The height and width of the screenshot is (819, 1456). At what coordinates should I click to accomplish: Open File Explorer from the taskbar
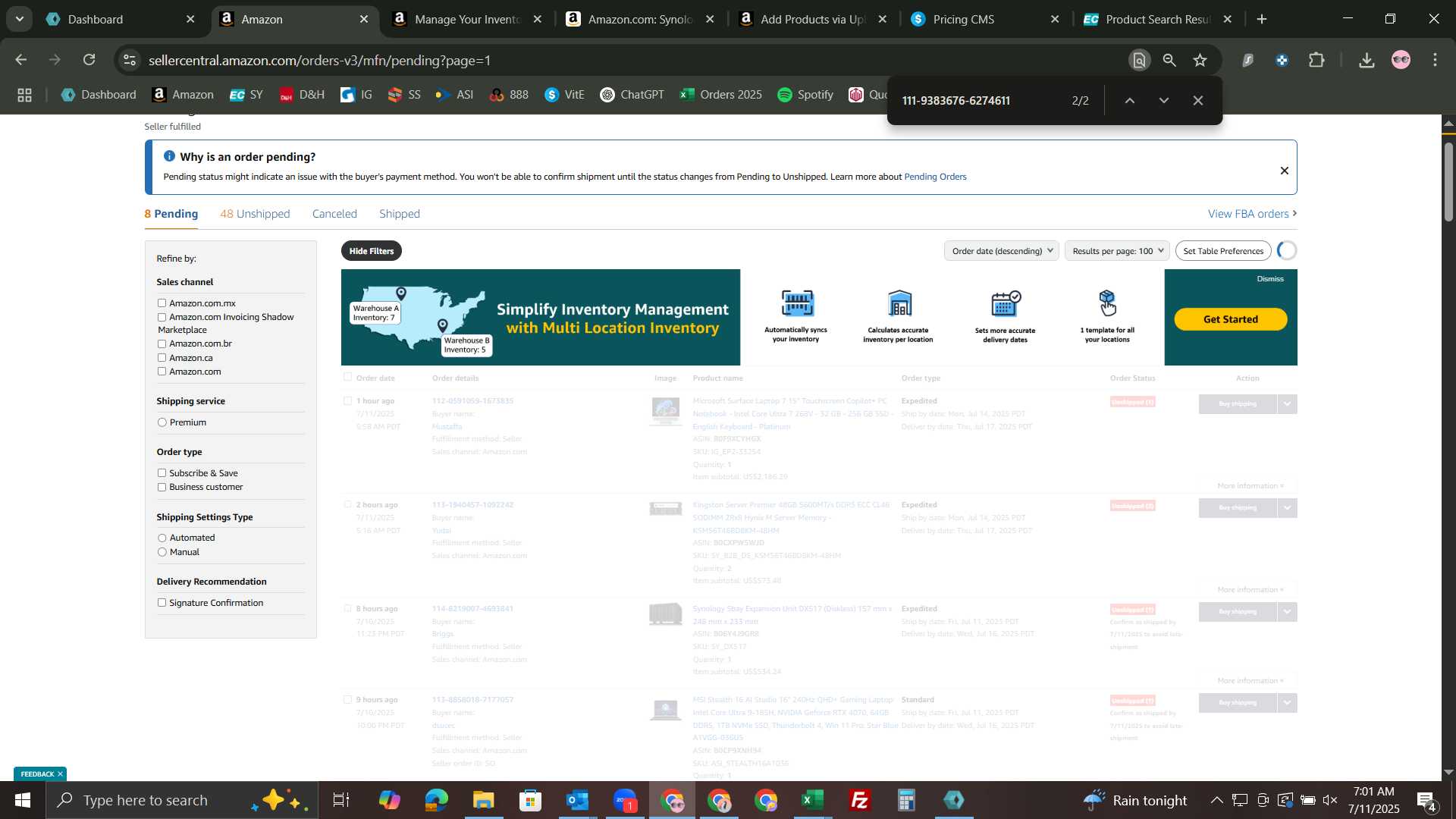coord(484,800)
